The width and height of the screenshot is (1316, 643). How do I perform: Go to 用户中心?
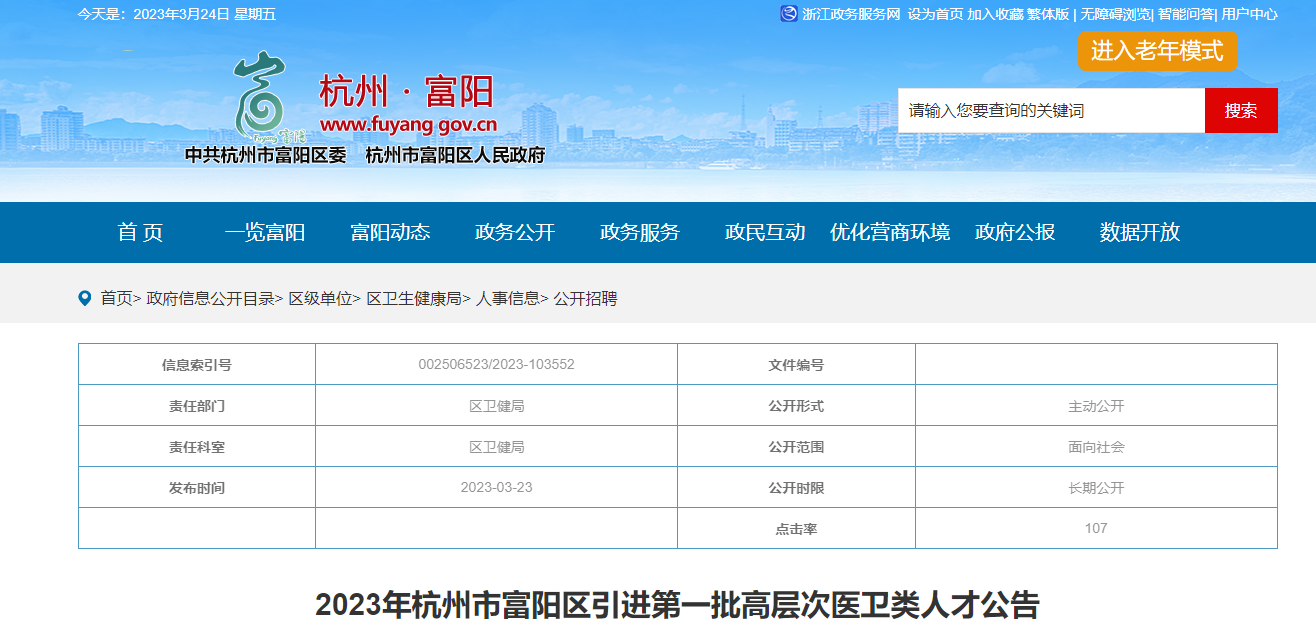[1249, 14]
